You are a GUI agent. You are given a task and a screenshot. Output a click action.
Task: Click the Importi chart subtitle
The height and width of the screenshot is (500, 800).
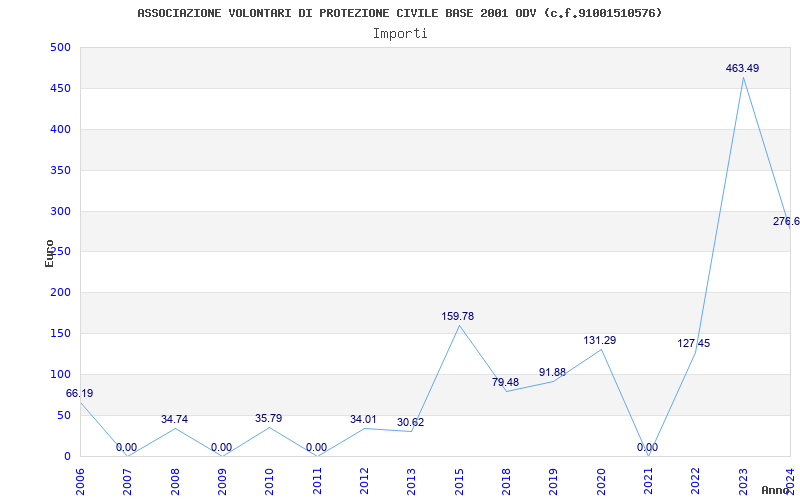(x=400, y=34)
